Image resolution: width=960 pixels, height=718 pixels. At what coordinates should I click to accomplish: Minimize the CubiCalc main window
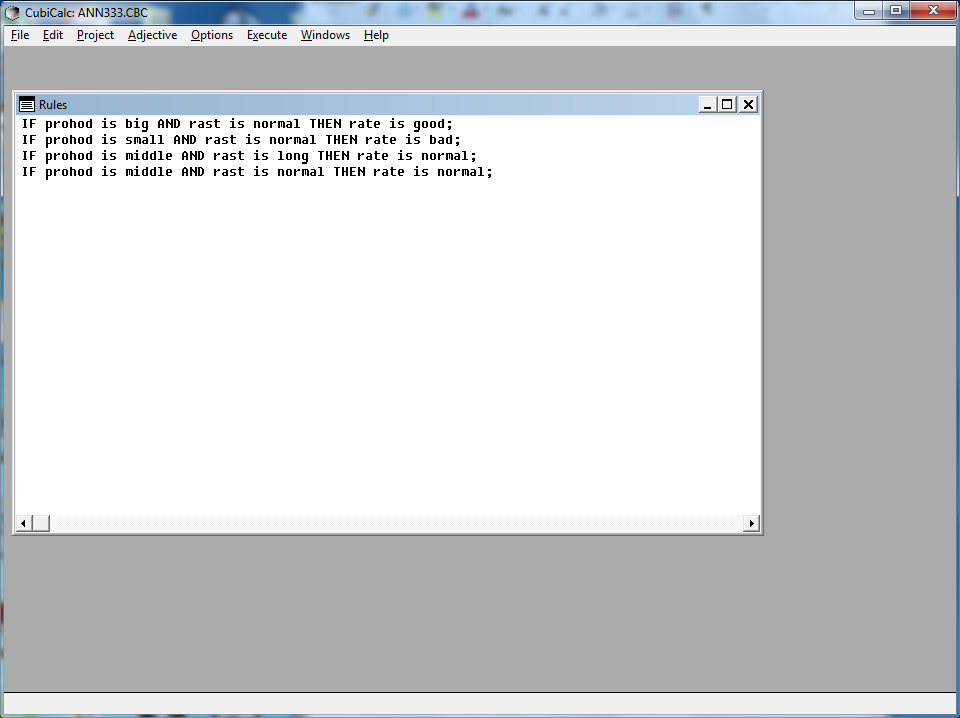(869, 10)
